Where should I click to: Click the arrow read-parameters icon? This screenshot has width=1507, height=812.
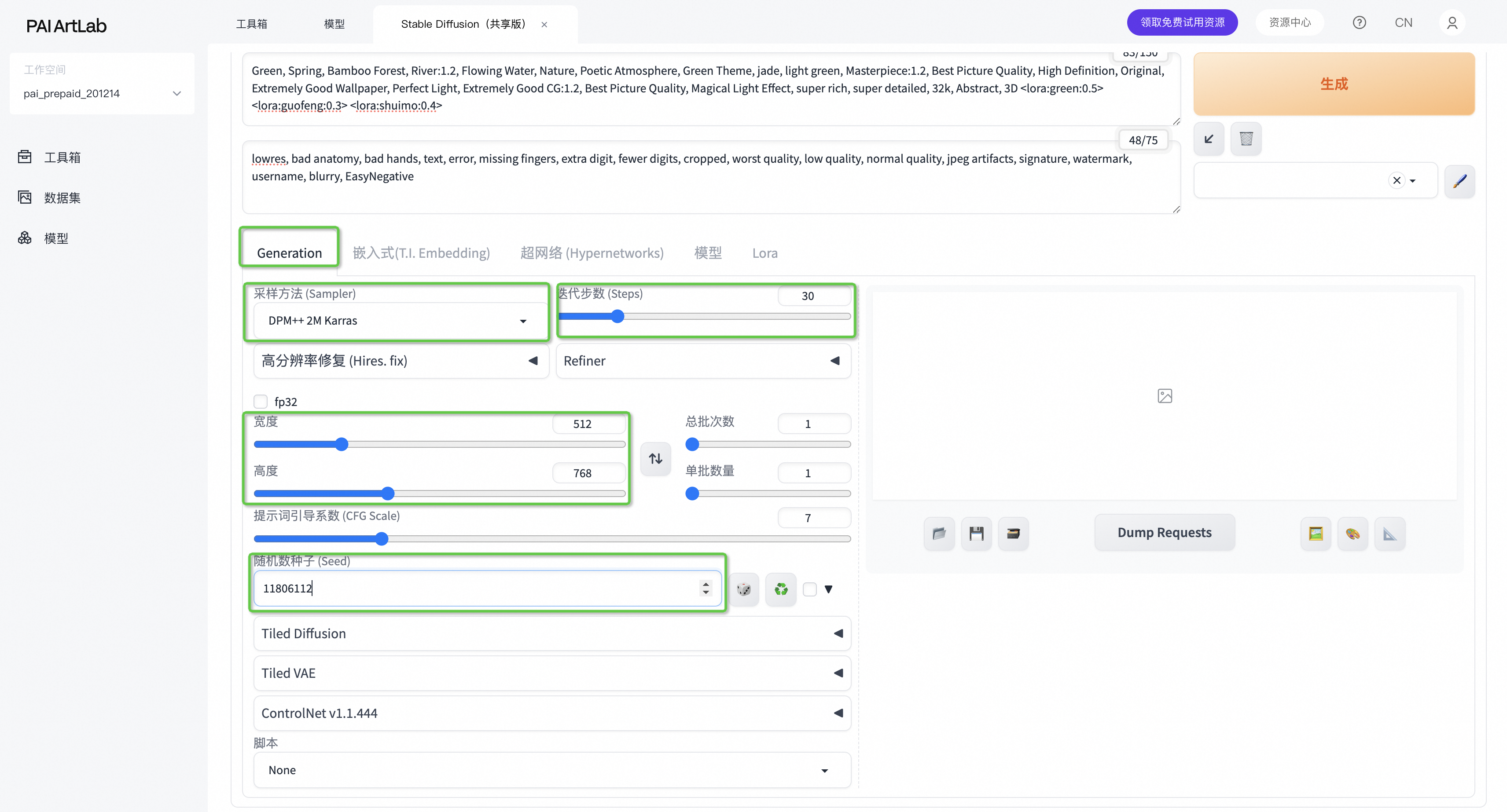[x=1209, y=139]
